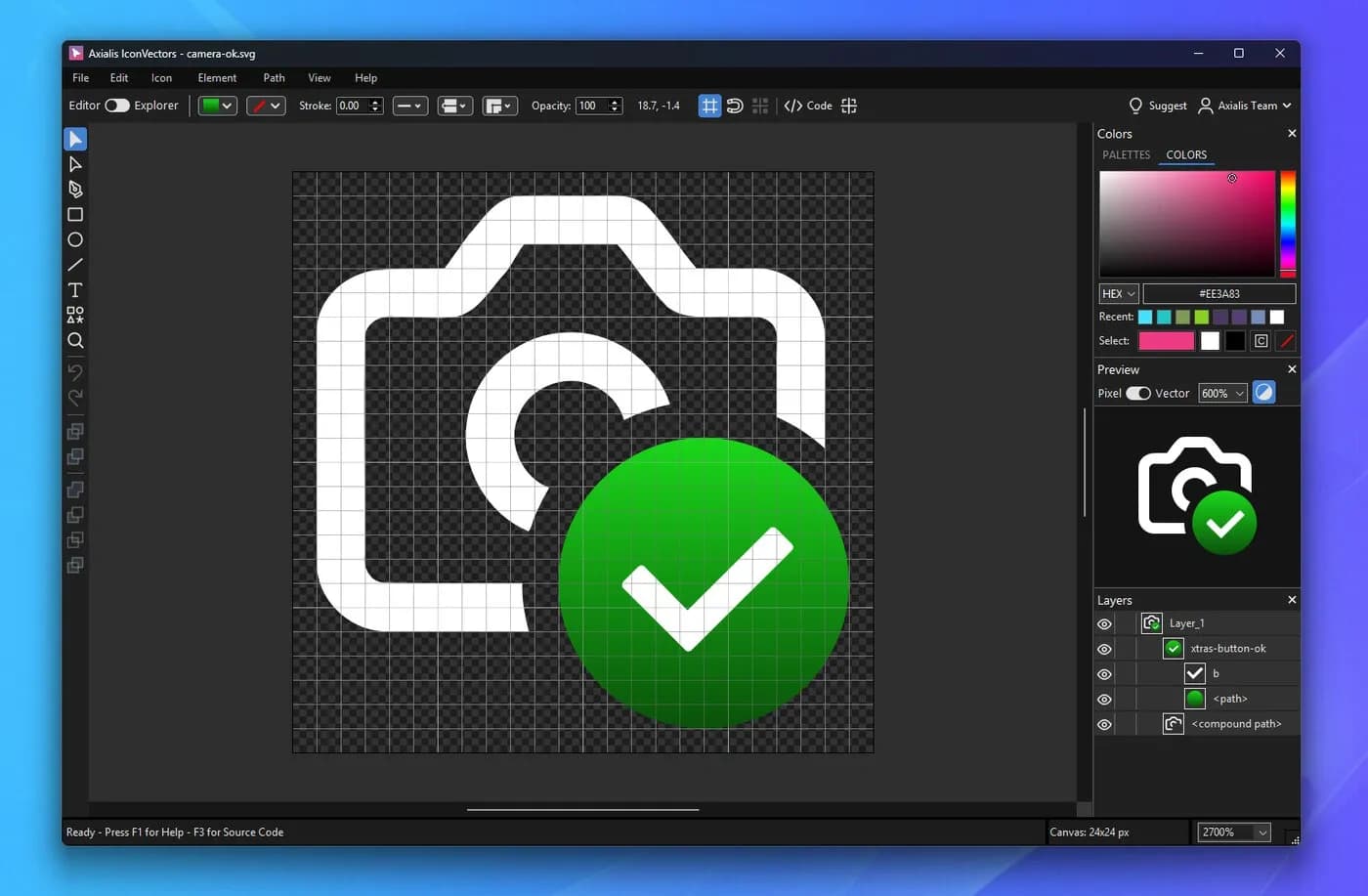Image resolution: width=1368 pixels, height=896 pixels.
Task: Click the Redo arrow in left toolbar
Action: [x=75, y=397]
